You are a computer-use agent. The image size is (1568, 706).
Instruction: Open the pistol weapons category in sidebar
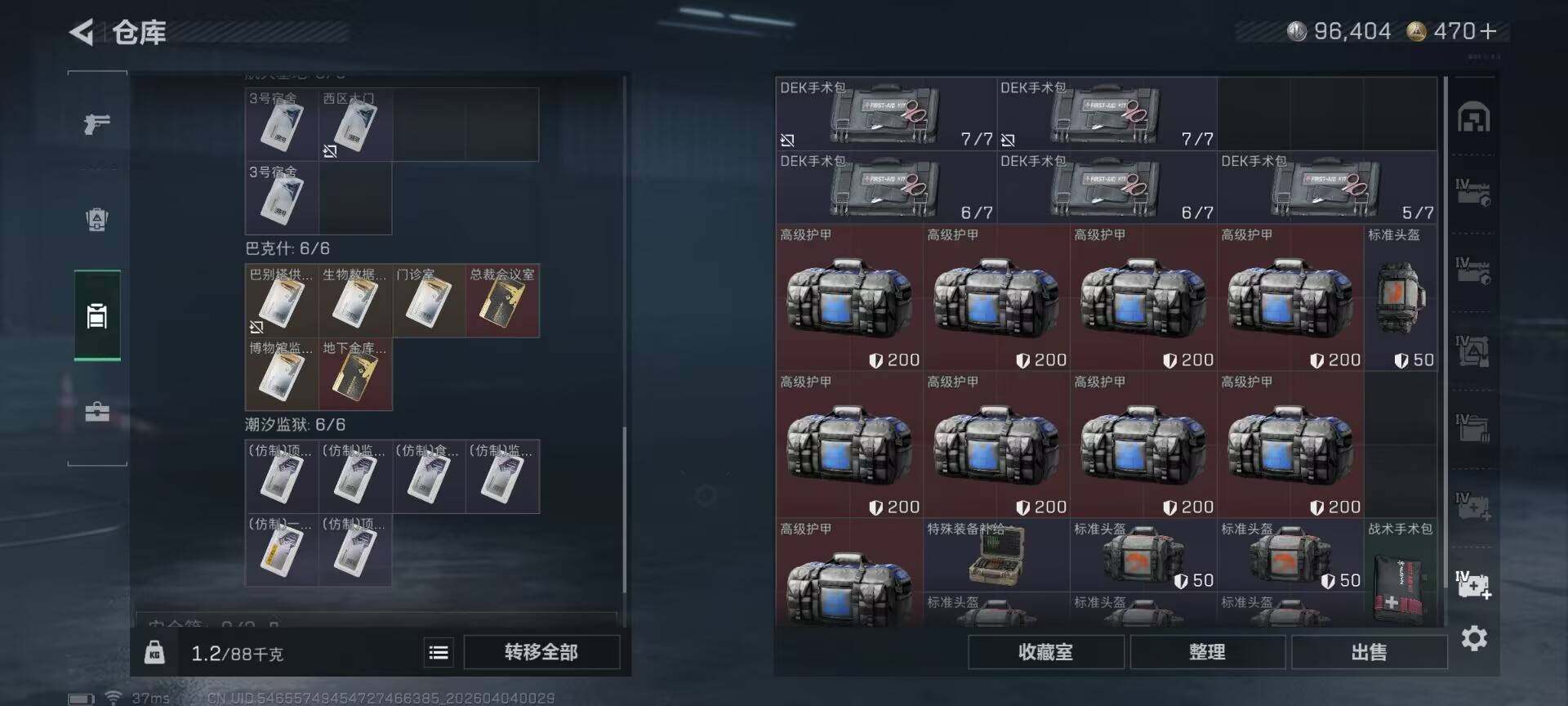[x=97, y=123]
